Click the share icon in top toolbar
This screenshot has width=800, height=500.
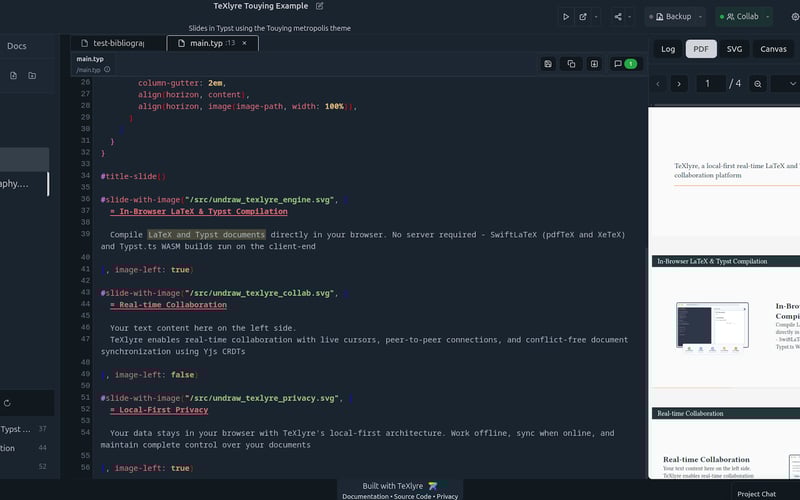pyautogui.click(x=618, y=17)
